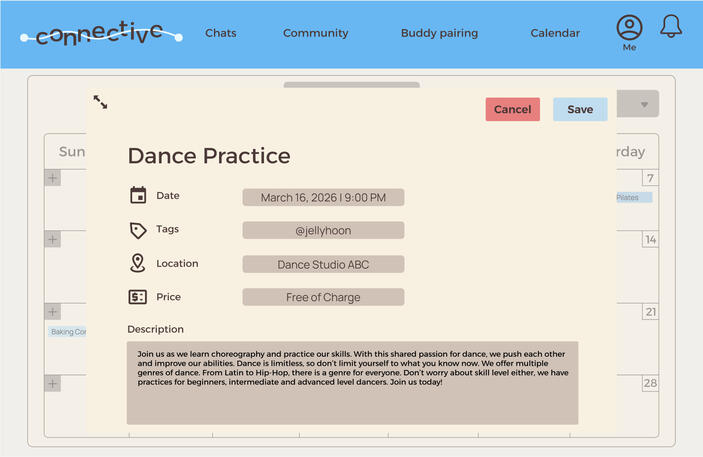Screen dimensions: 703x457
Task: Click the expand arrows icon on the event panel
Action: pyautogui.click(x=100, y=102)
